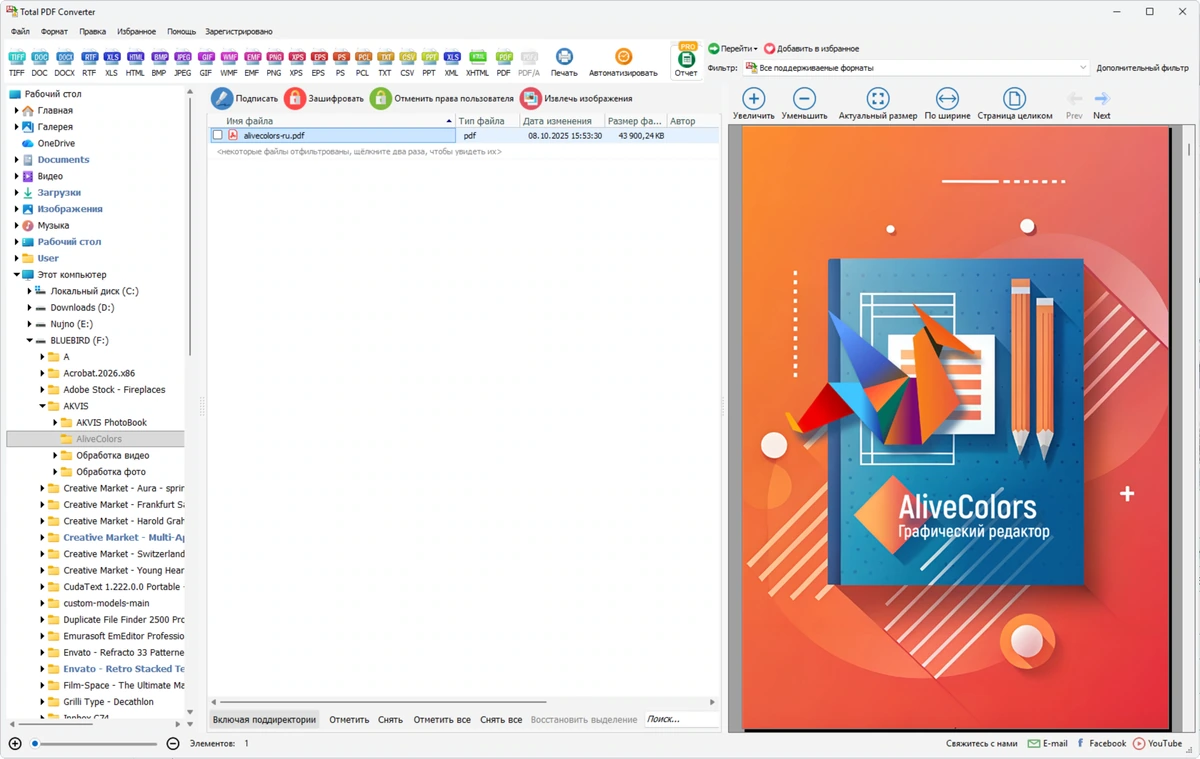Select PPT output format icon
The height and width of the screenshot is (759, 1200).
tap(429, 64)
